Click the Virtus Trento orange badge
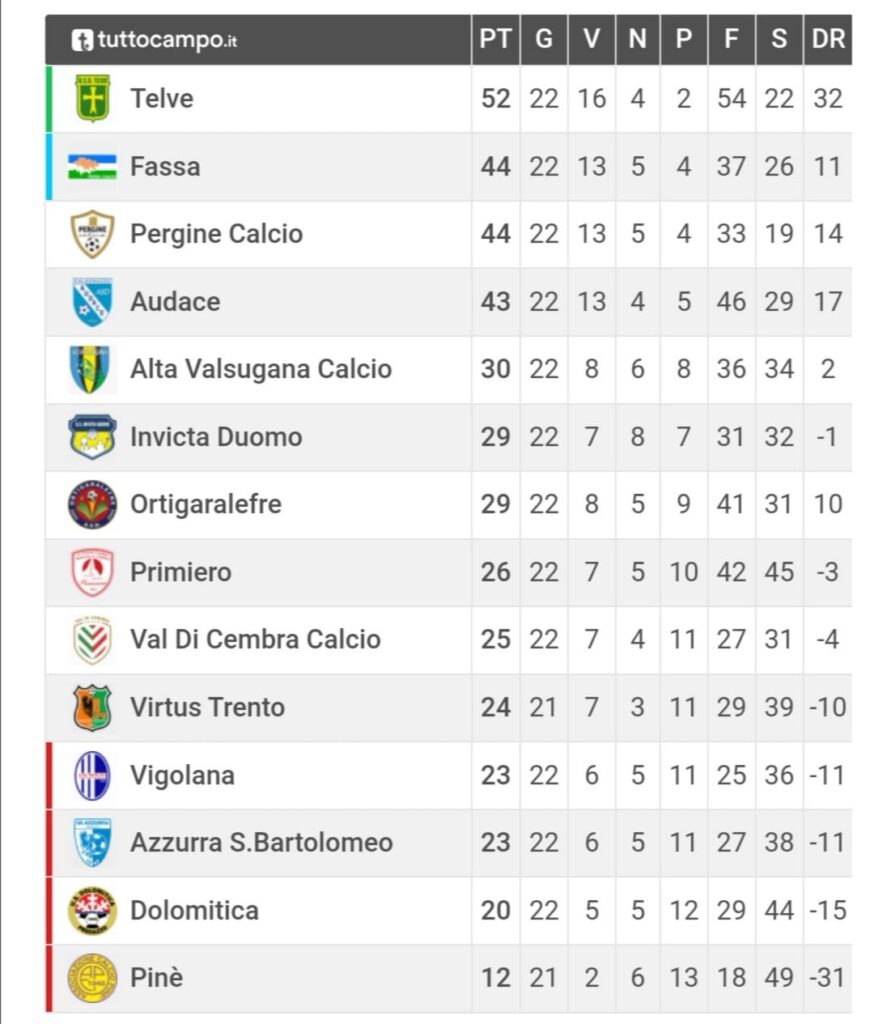Screen dimensions: 874x1024 pyautogui.click(x=92, y=707)
